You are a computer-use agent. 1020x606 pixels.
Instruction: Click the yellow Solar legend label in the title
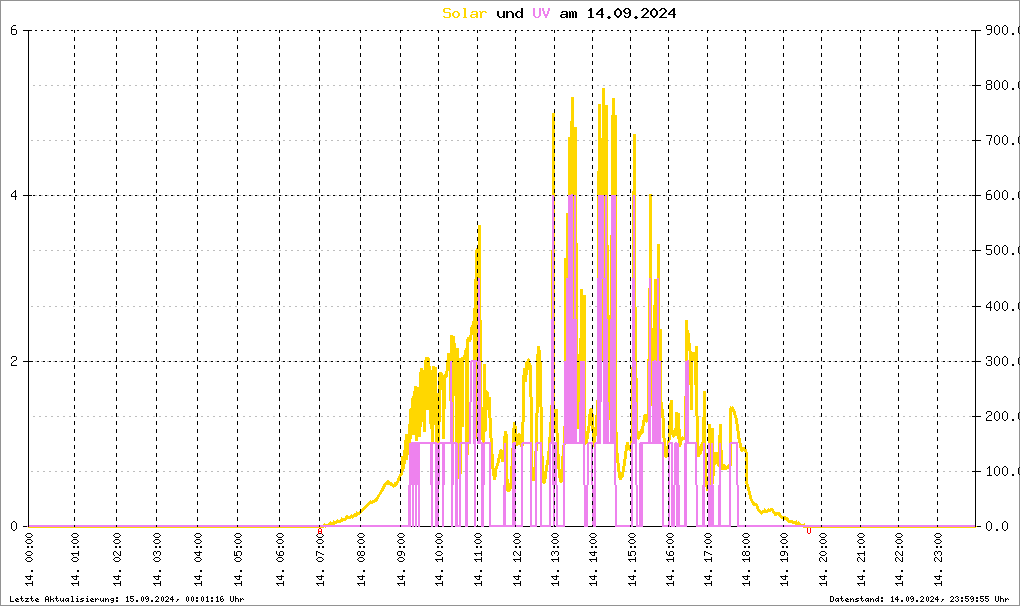(x=465, y=13)
